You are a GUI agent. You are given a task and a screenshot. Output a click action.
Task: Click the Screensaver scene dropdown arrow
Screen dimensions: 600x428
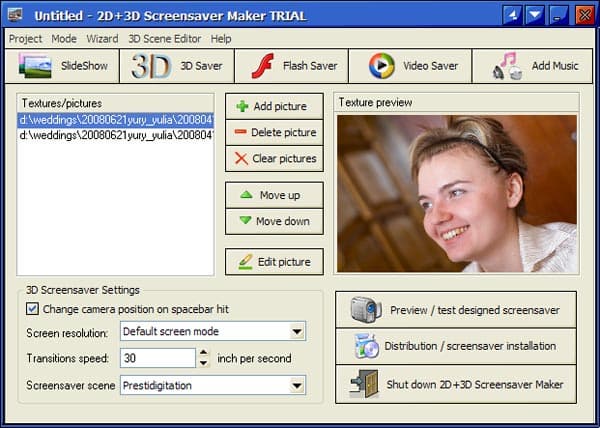pyautogui.click(x=297, y=385)
